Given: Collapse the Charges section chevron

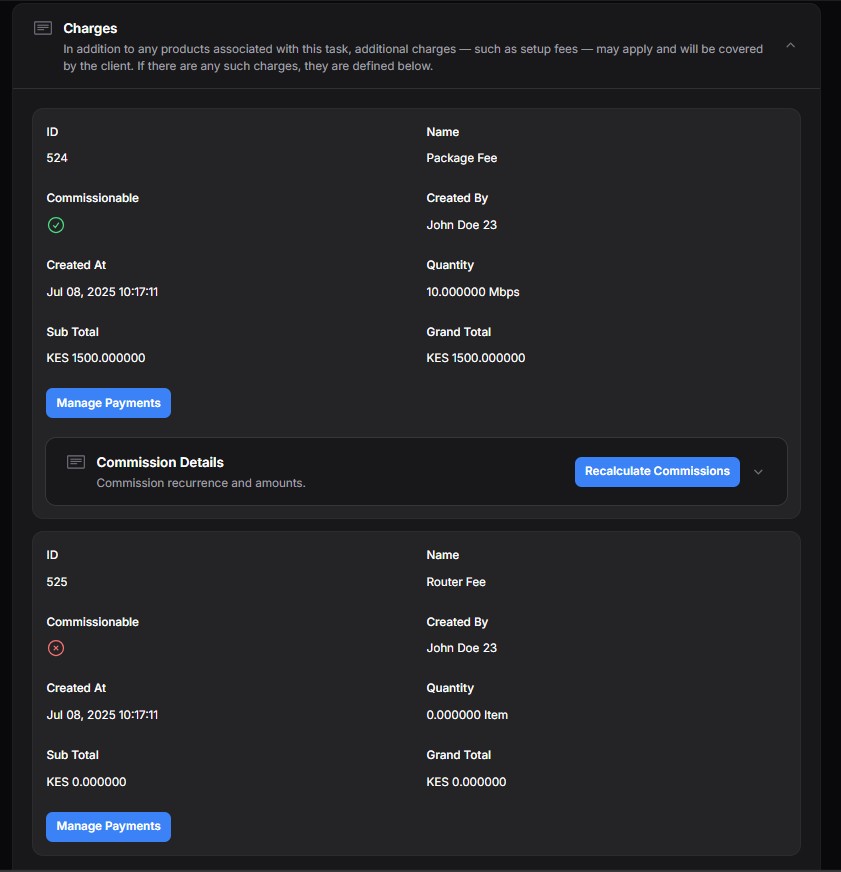Looking at the screenshot, I should click(x=790, y=46).
